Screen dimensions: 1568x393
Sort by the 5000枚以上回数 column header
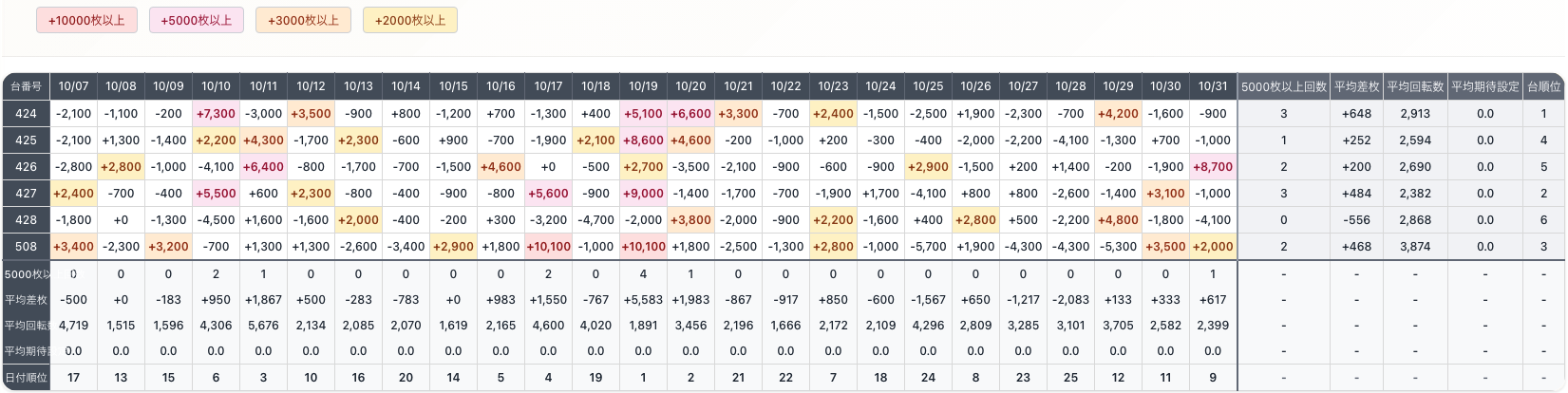coord(1284,86)
